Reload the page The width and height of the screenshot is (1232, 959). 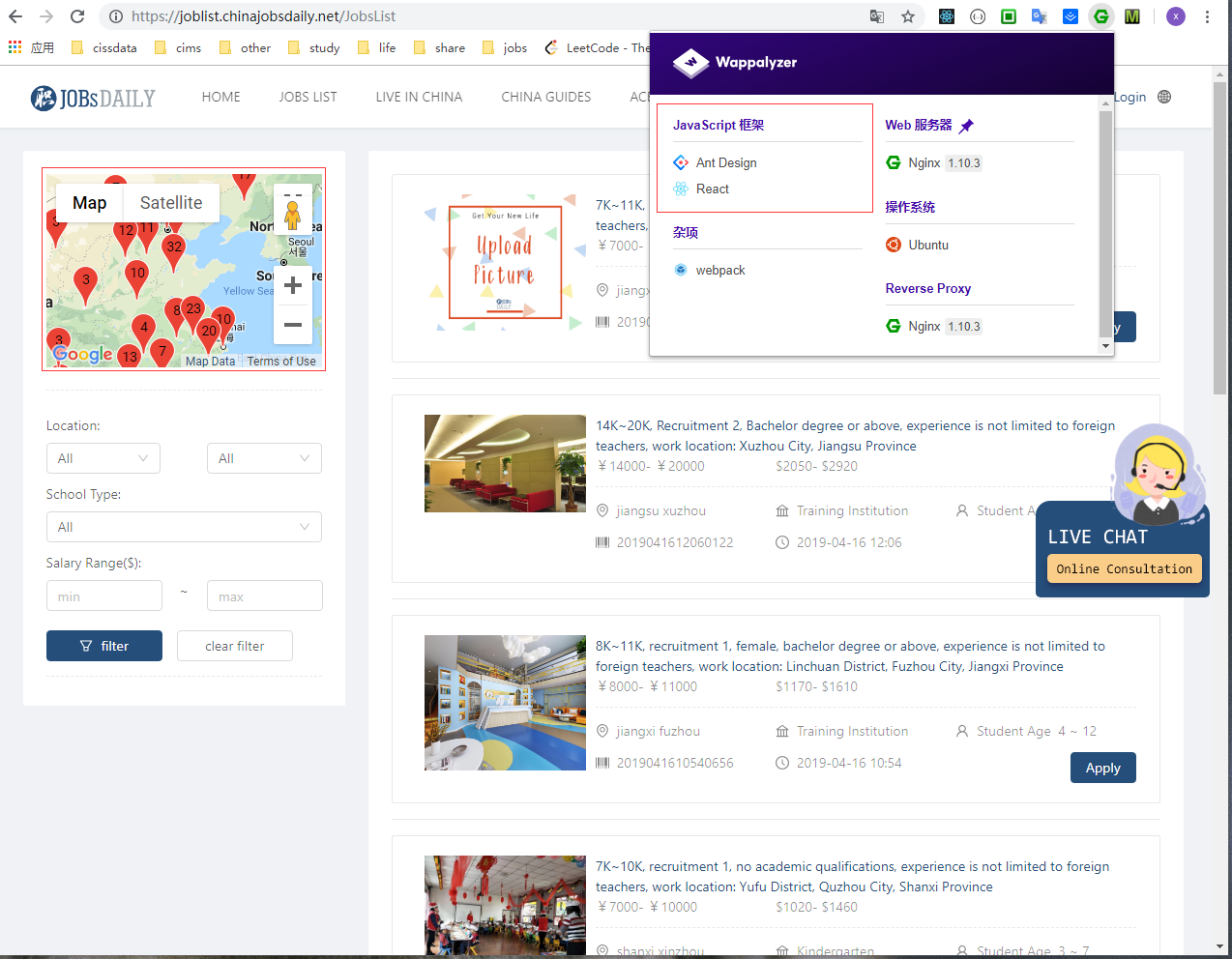pyautogui.click(x=77, y=16)
